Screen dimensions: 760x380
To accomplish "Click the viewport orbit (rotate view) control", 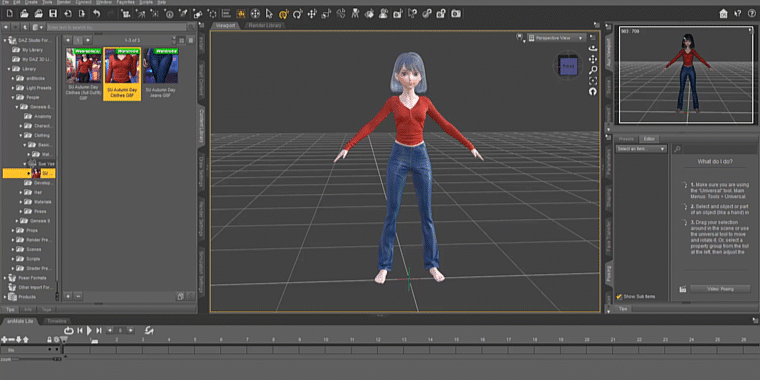I will click(x=592, y=48).
